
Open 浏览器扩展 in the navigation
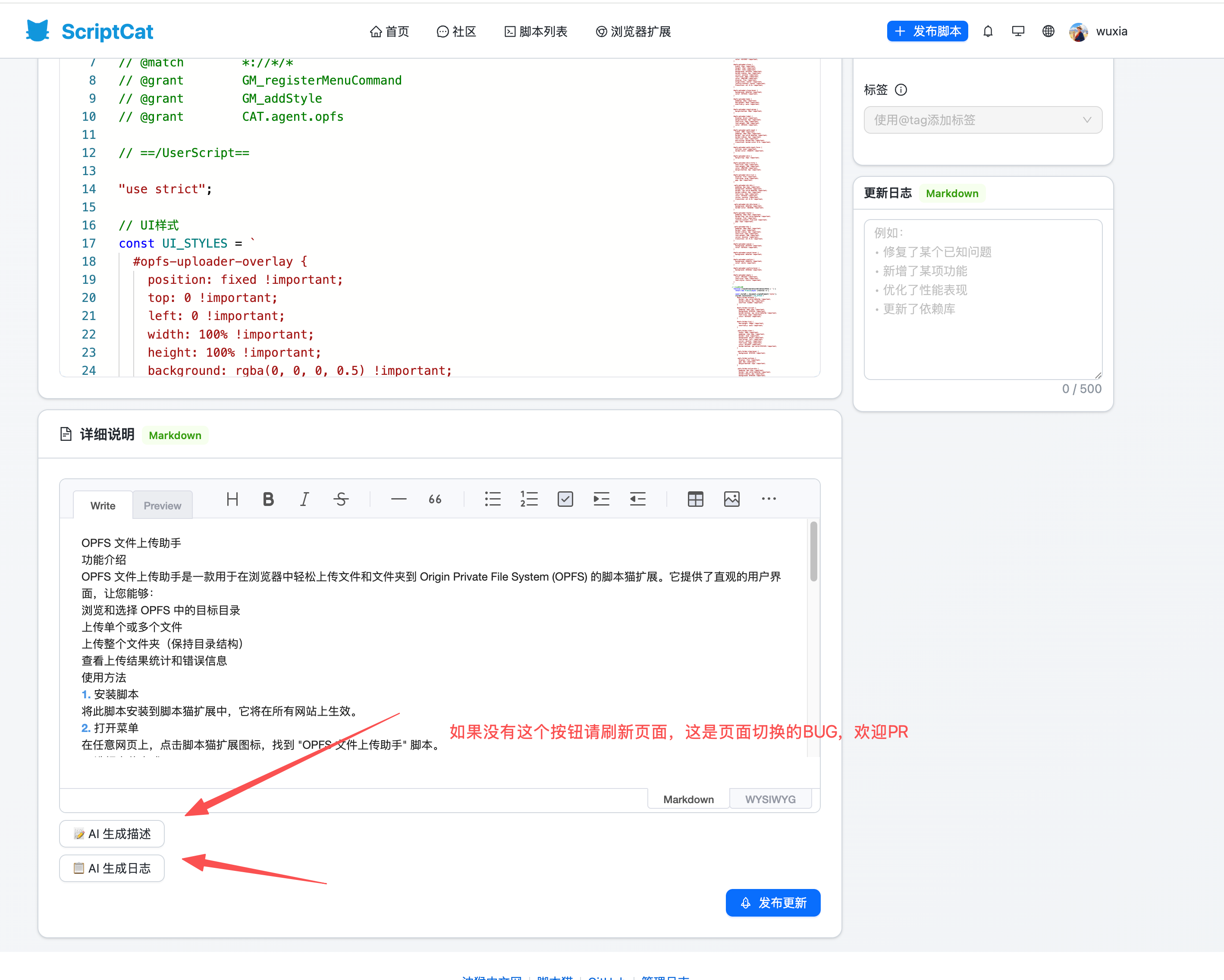(x=634, y=31)
